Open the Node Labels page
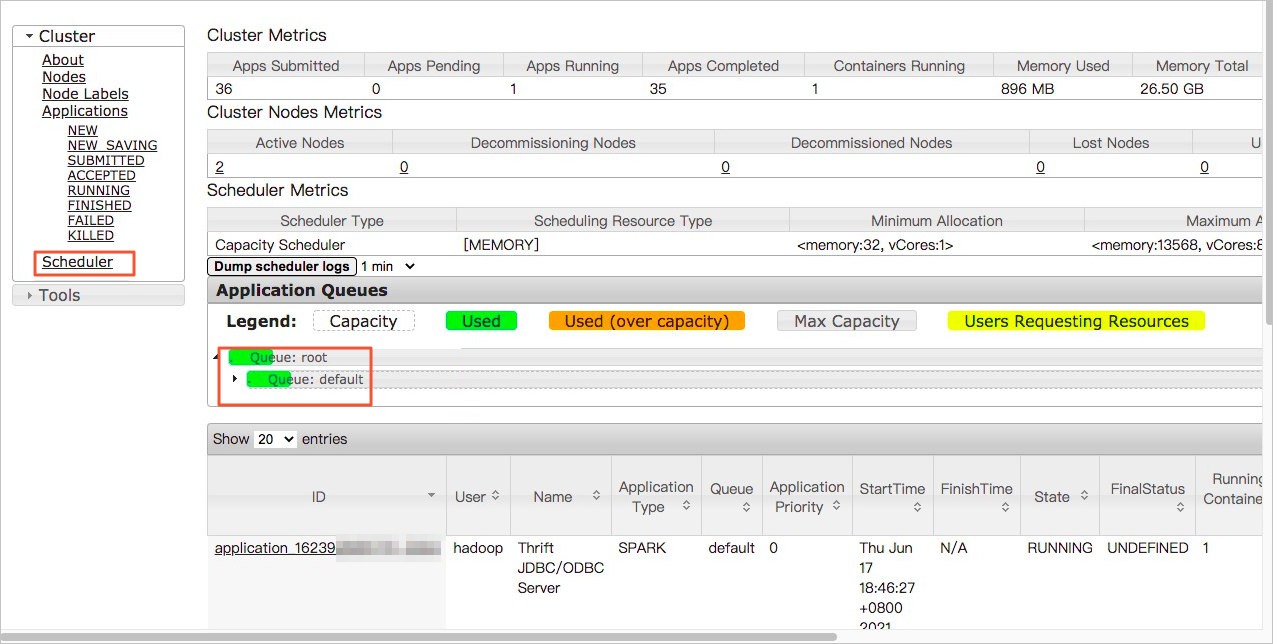This screenshot has width=1273, height=644. click(x=85, y=94)
